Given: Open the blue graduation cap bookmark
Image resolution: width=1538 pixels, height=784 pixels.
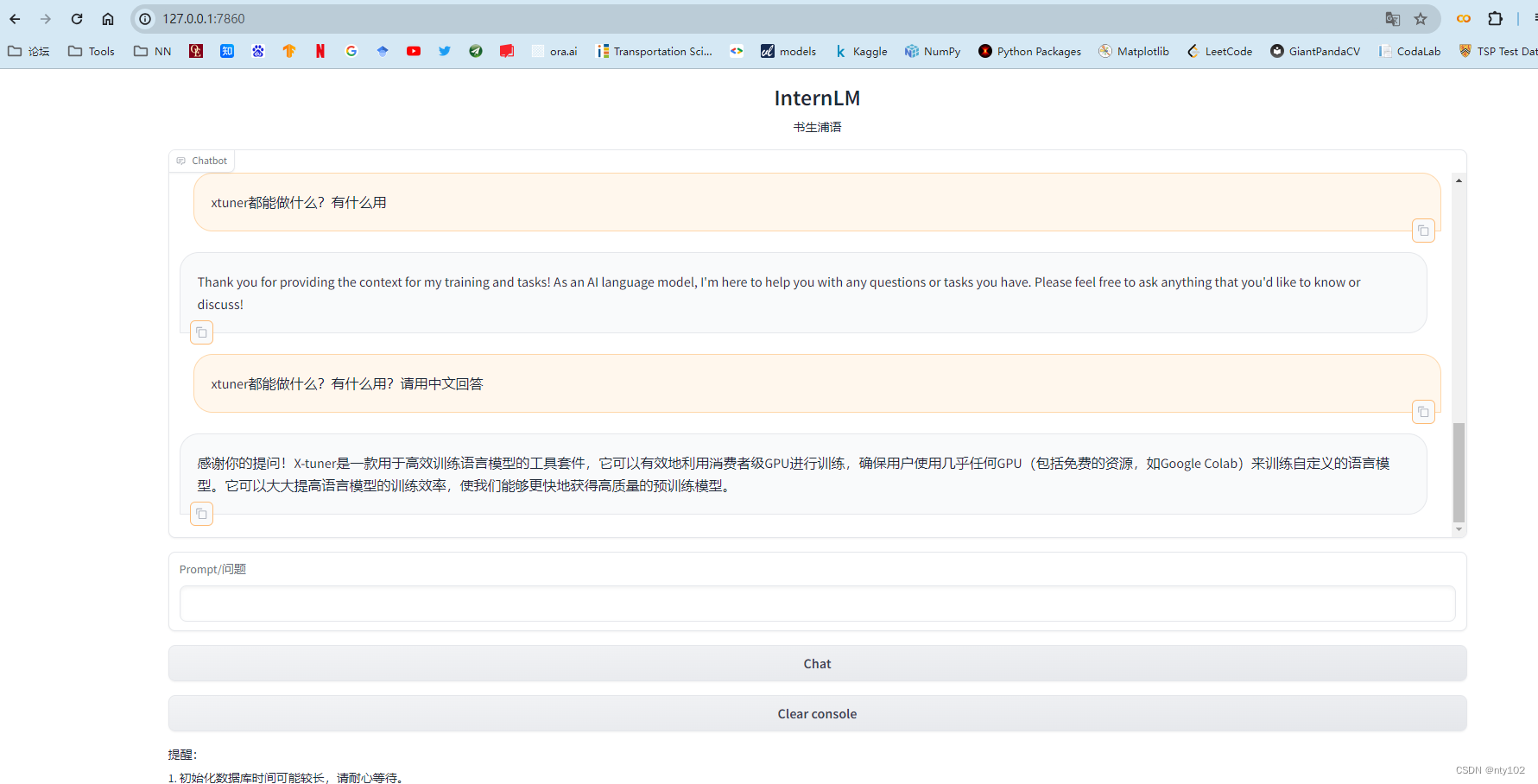Looking at the screenshot, I should 383,52.
